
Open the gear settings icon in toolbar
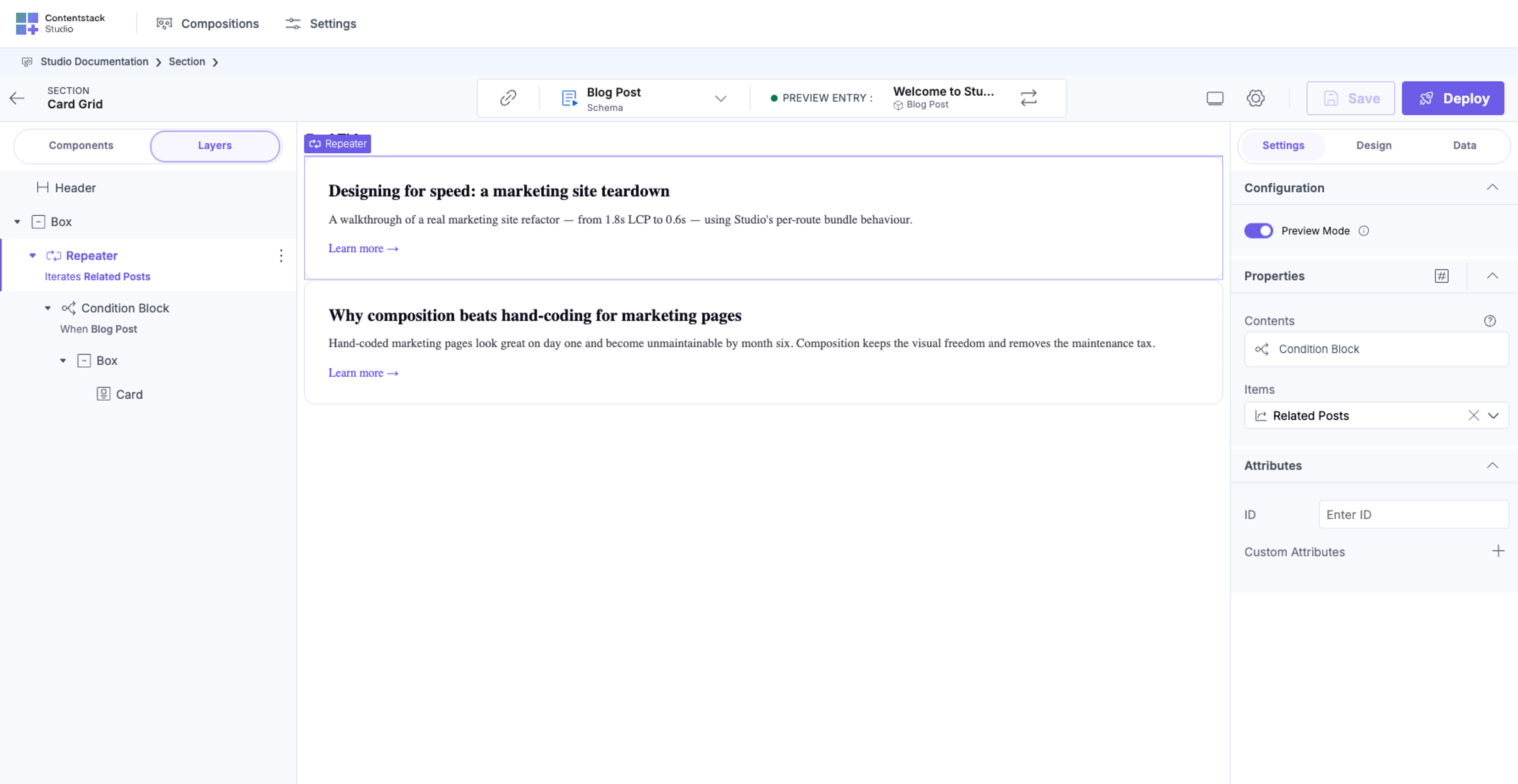tap(1255, 98)
